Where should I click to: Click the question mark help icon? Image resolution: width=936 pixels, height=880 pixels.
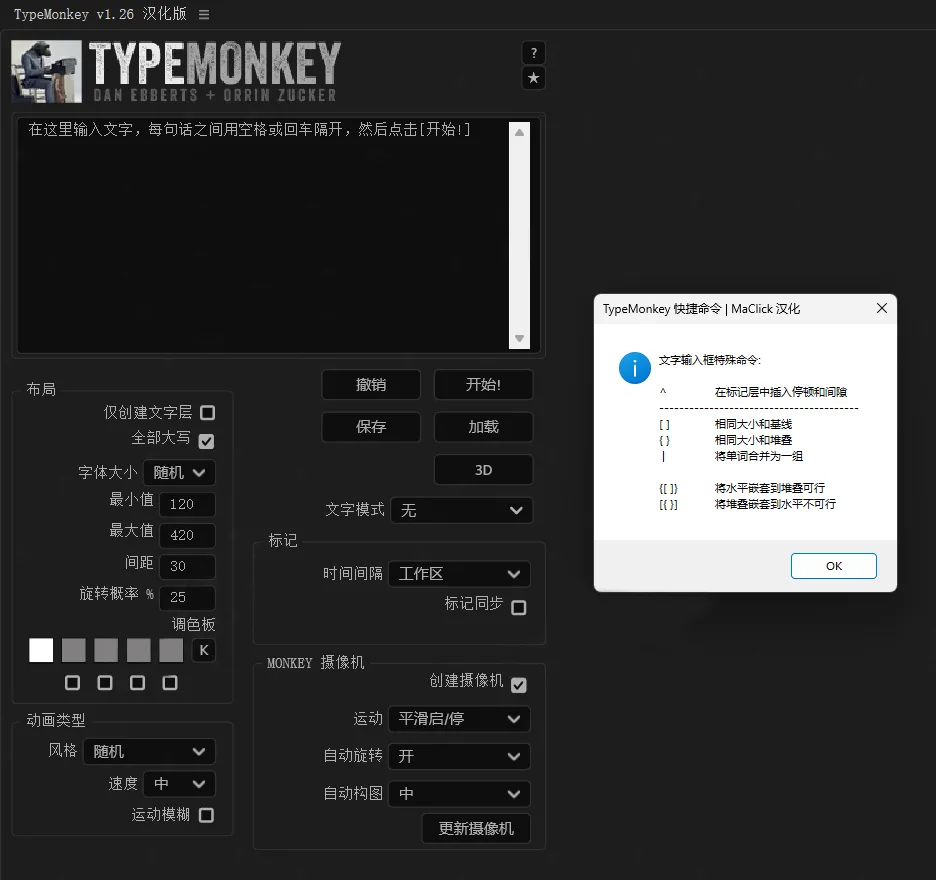click(x=534, y=53)
